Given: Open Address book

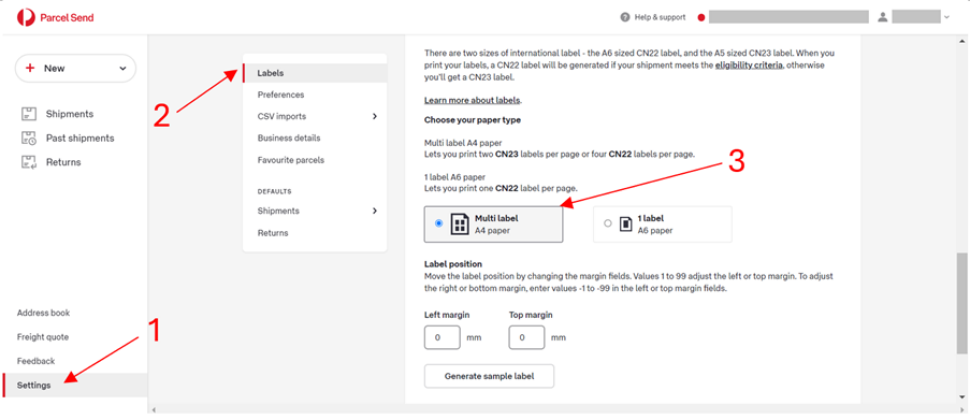Looking at the screenshot, I should tap(43, 313).
